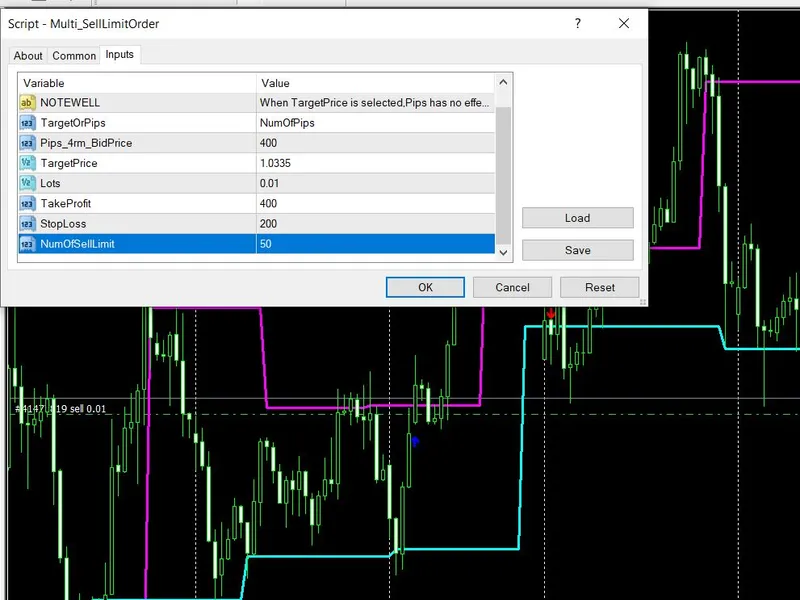The height and width of the screenshot is (600, 800).
Task: Click the red down arrow on chart
Action: click(x=551, y=313)
